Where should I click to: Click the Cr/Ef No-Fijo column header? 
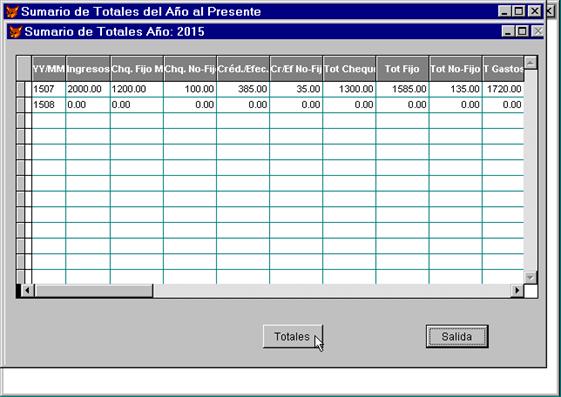296,69
